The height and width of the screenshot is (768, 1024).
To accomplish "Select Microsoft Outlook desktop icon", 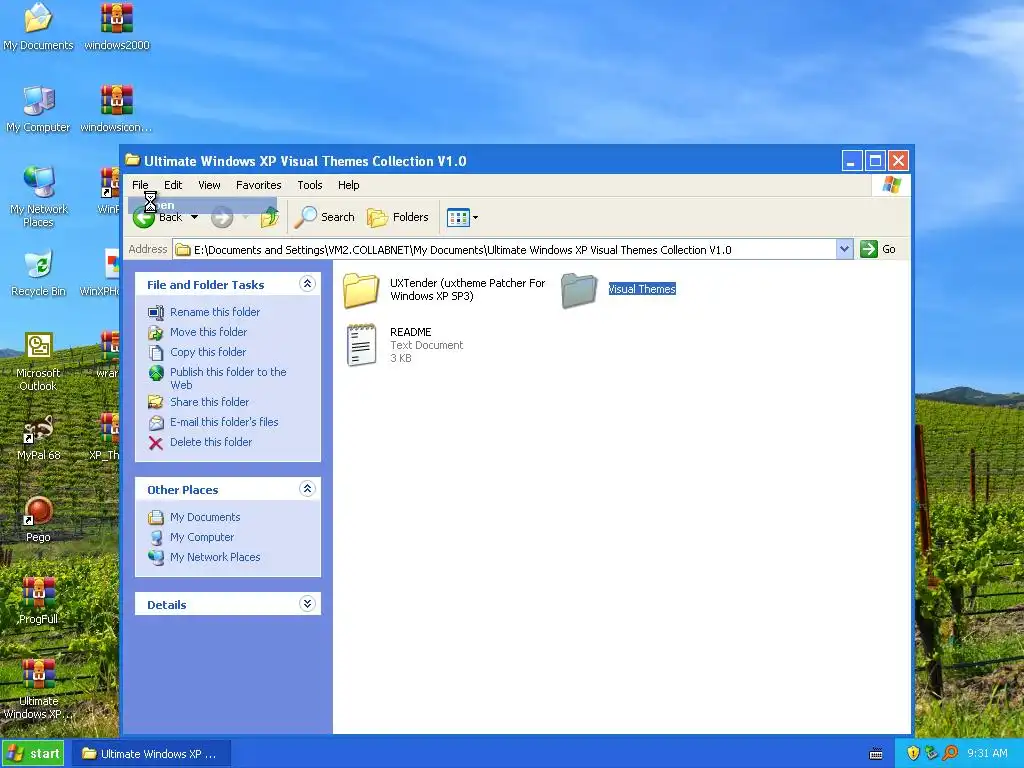I will (x=39, y=346).
